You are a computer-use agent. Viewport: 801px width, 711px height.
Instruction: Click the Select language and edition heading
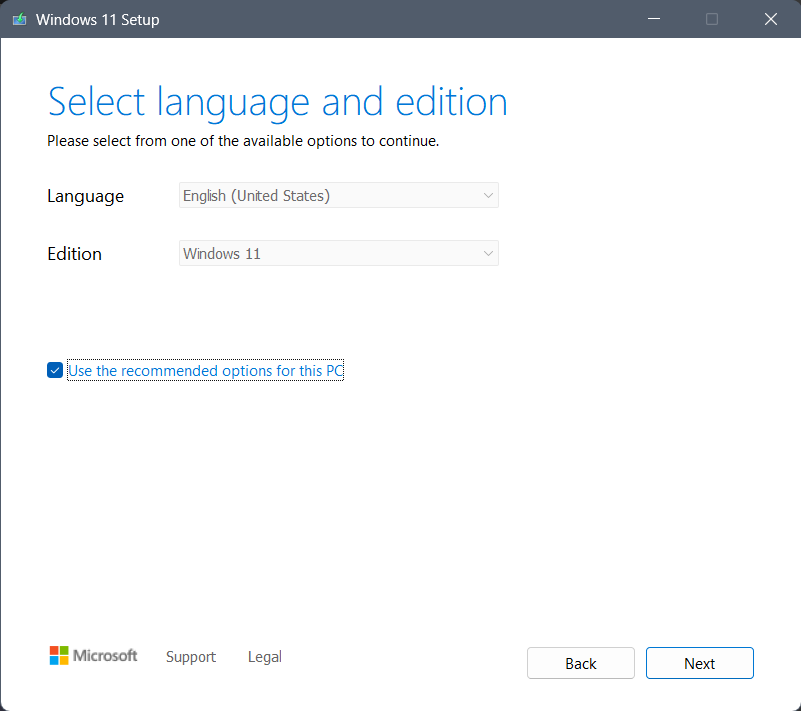(277, 101)
